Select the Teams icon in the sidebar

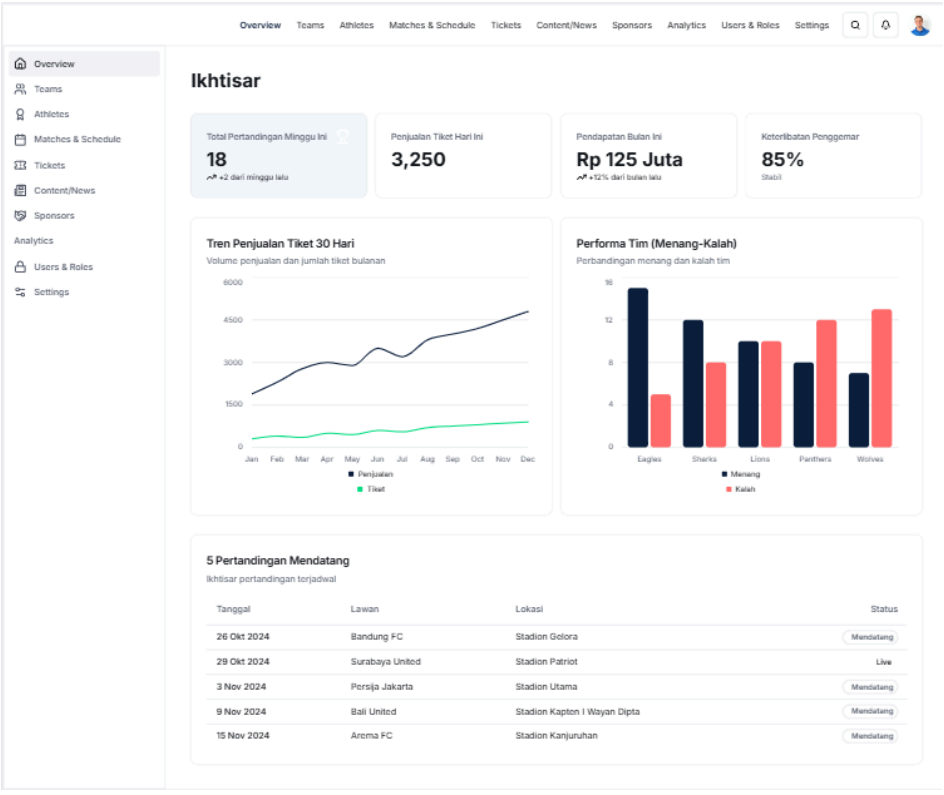[x=20, y=89]
